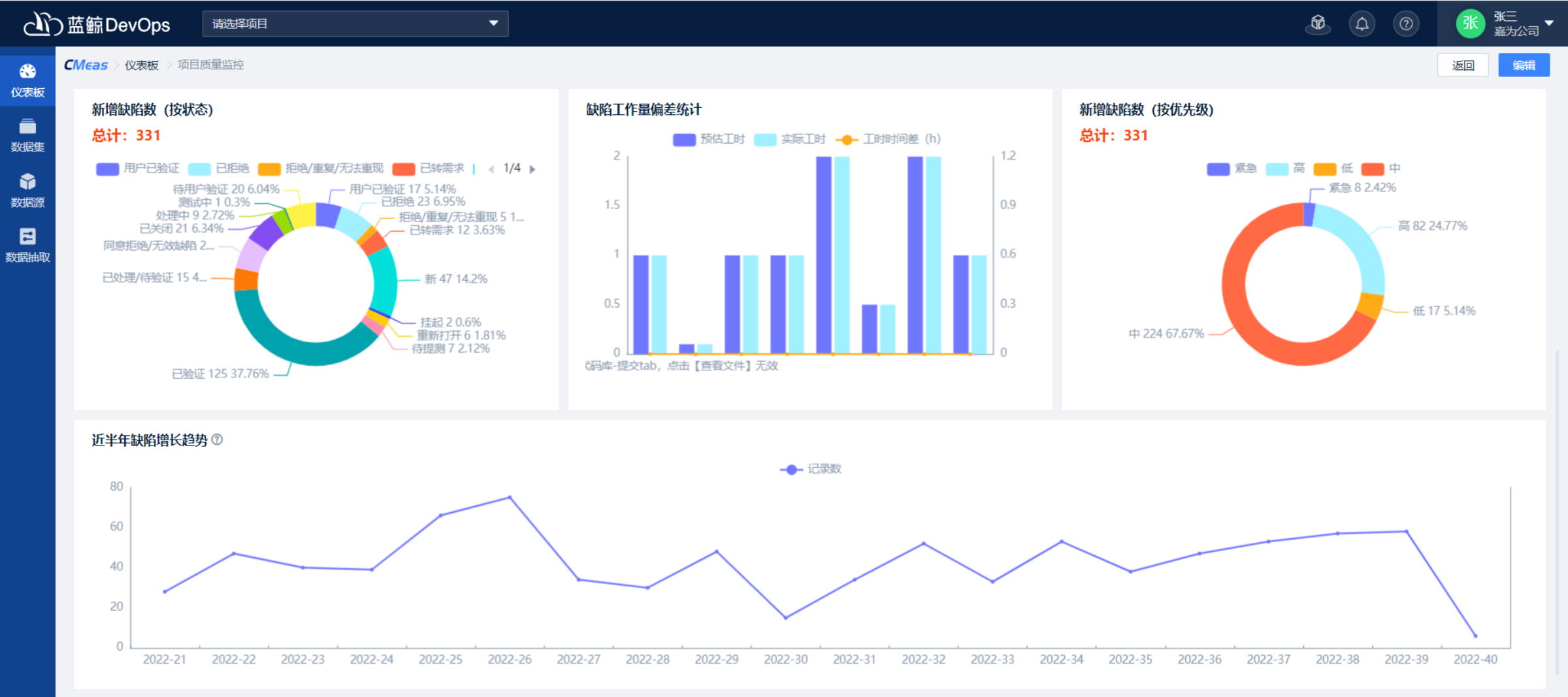Click the help question mark icon
This screenshot has width=1568, height=697.
1406,24
